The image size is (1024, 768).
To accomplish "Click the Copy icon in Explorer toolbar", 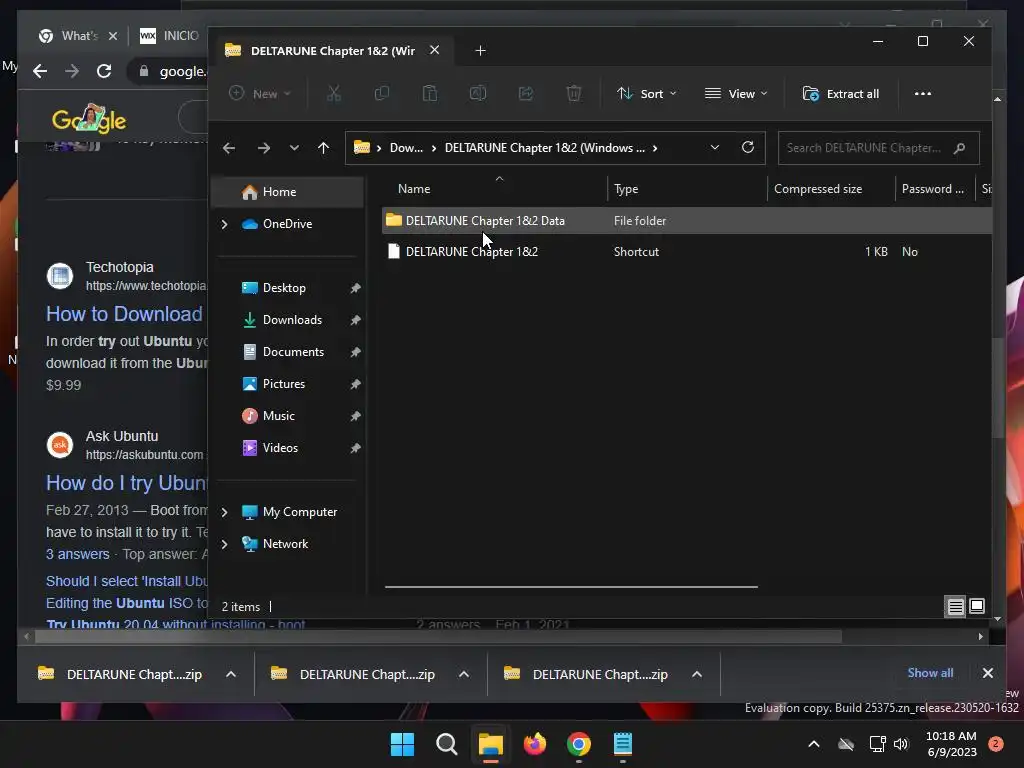I will 381,93.
